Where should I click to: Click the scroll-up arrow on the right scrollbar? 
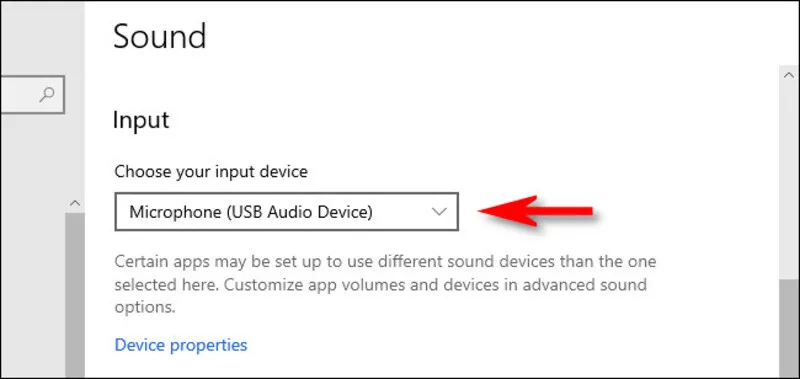pos(788,75)
